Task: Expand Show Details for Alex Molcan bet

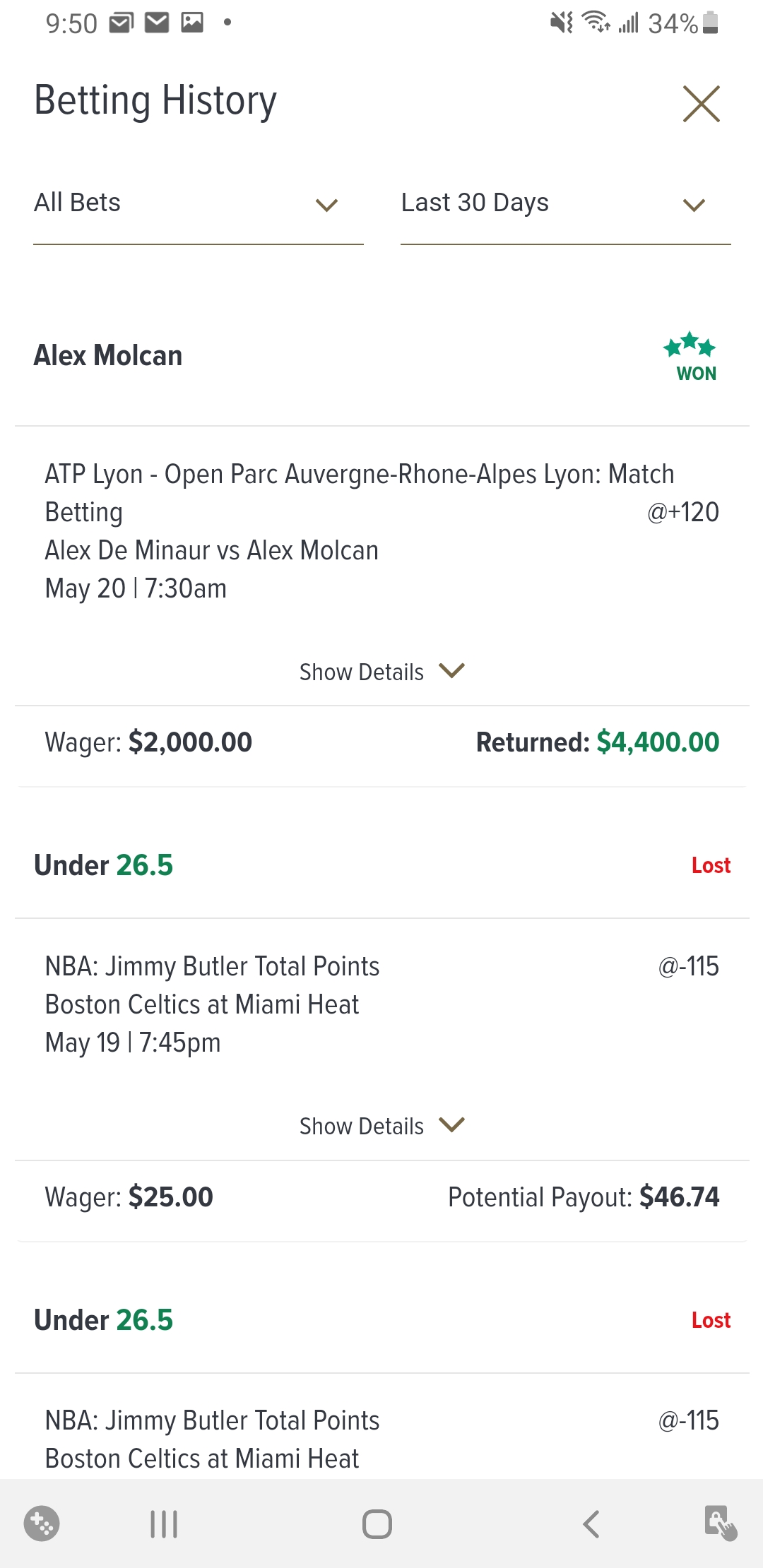Action: pos(381,672)
